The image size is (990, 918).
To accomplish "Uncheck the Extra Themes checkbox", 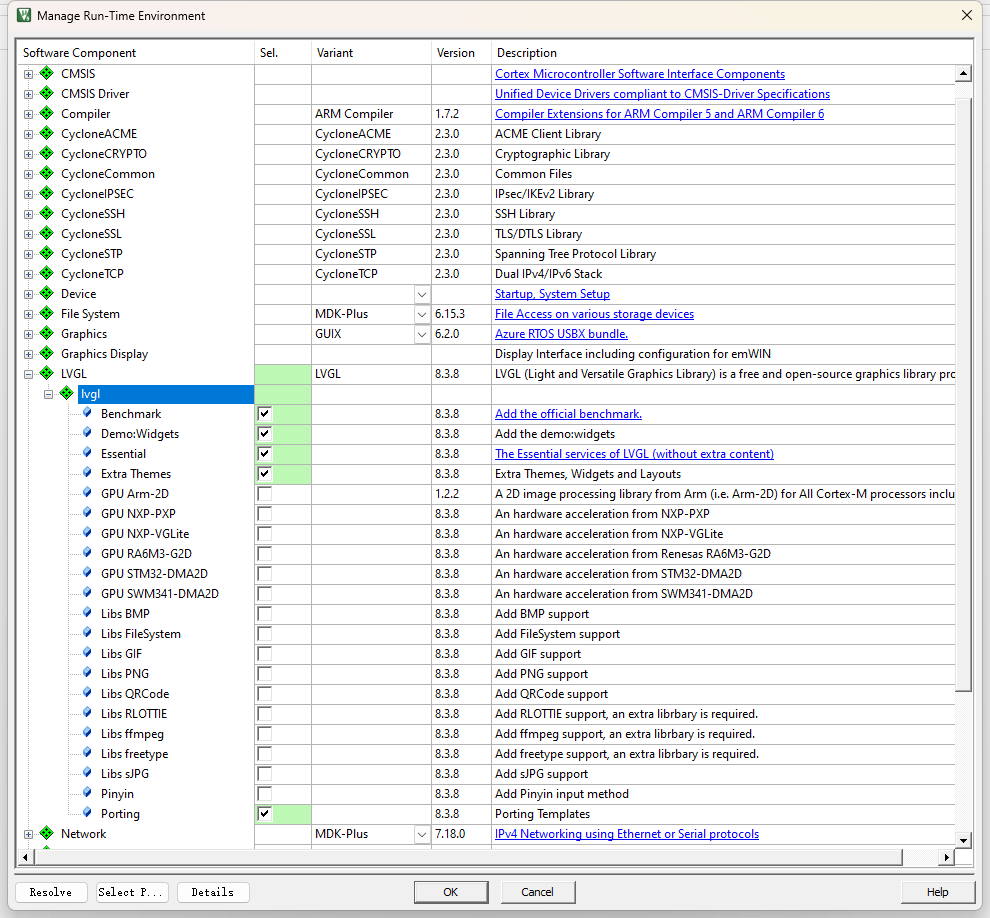I will pyautogui.click(x=265, y=474).
